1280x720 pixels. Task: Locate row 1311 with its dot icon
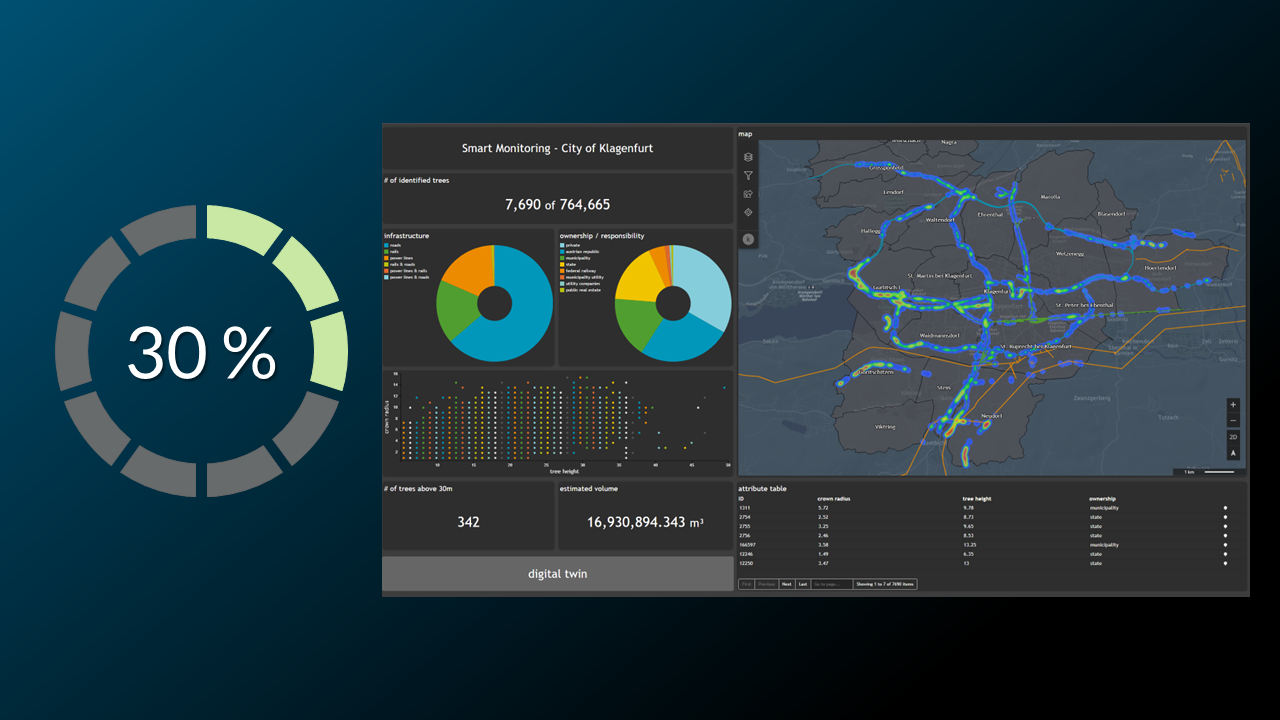(1225, 508)
